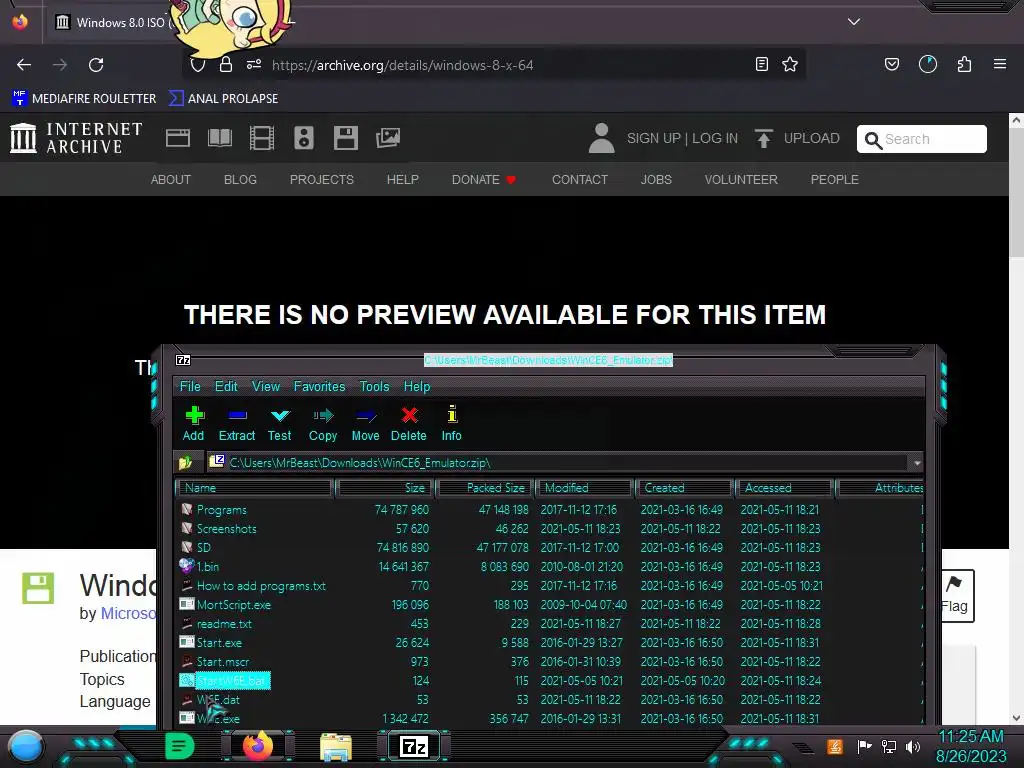Select the readme.txt file
The image size is (1024, 768).
point(224,624)
